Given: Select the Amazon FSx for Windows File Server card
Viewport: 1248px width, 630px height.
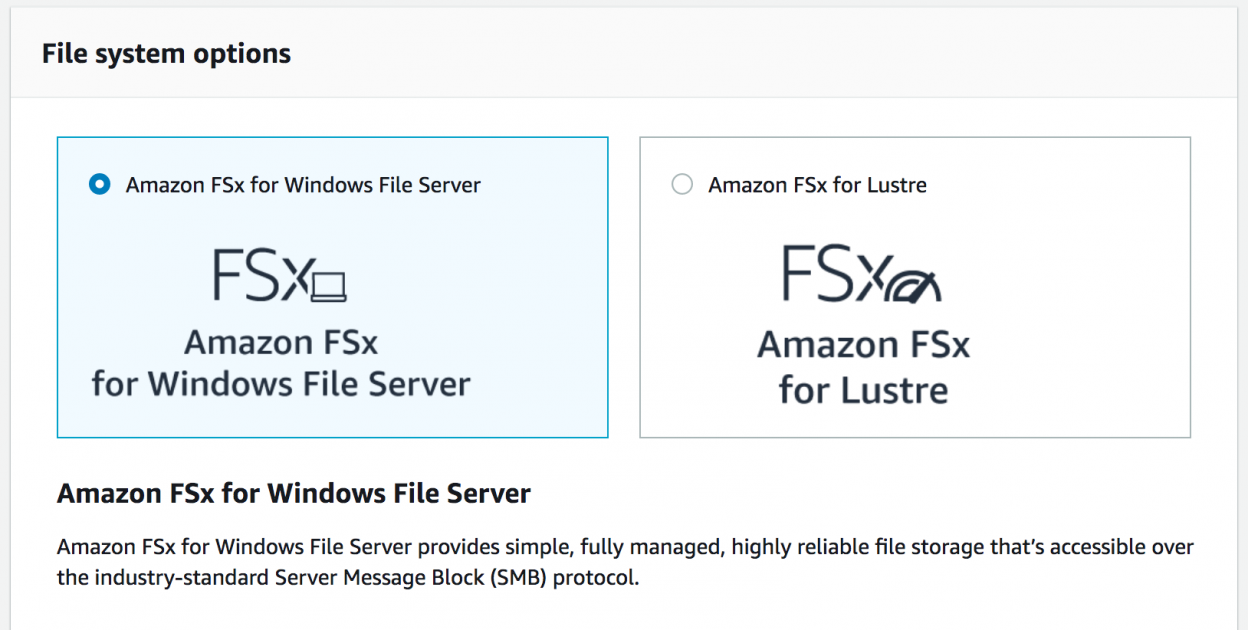Looking at the screenshot, I should point(332,287).
